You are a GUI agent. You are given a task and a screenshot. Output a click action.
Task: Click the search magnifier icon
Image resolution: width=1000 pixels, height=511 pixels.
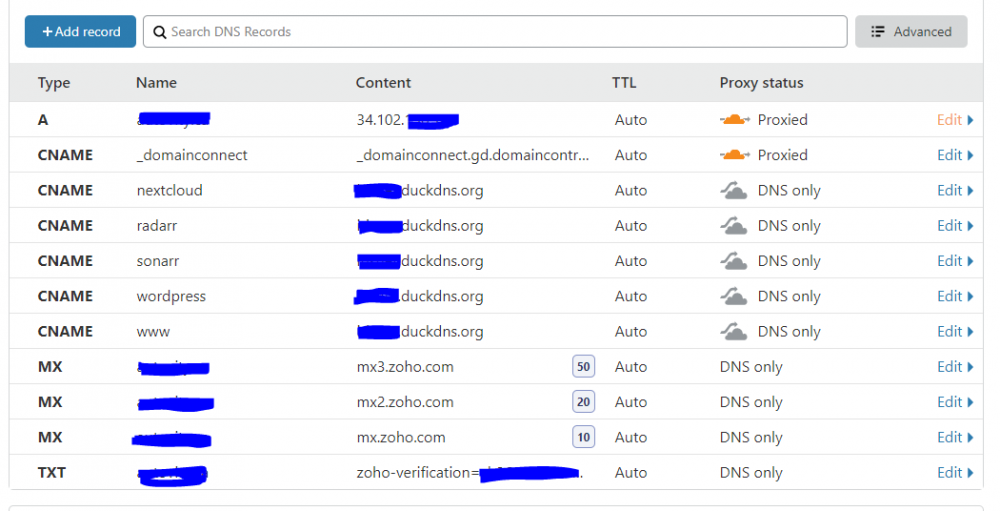point(159,32)
